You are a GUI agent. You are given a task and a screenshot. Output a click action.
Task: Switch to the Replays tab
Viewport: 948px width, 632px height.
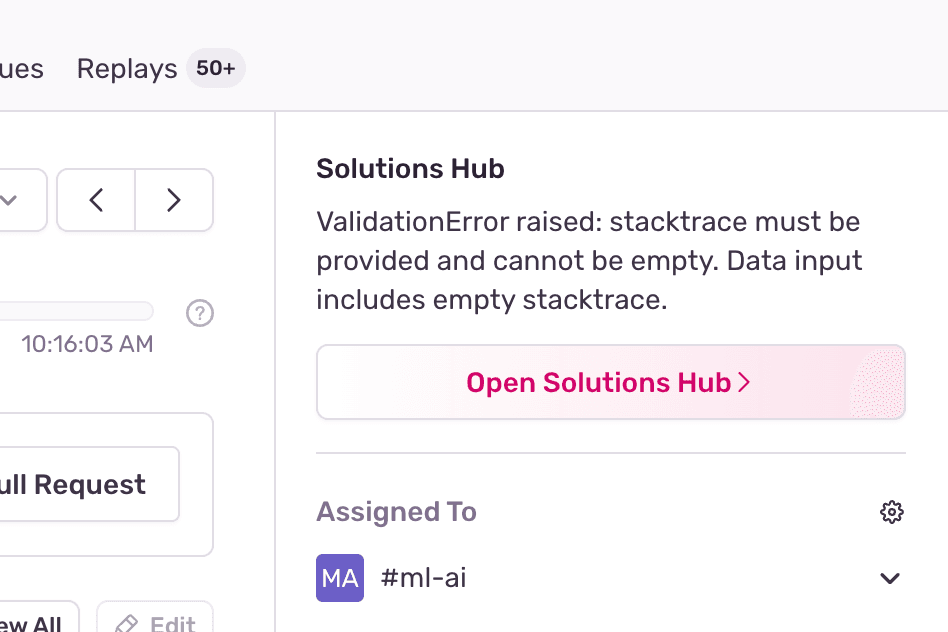pos(126,68)
